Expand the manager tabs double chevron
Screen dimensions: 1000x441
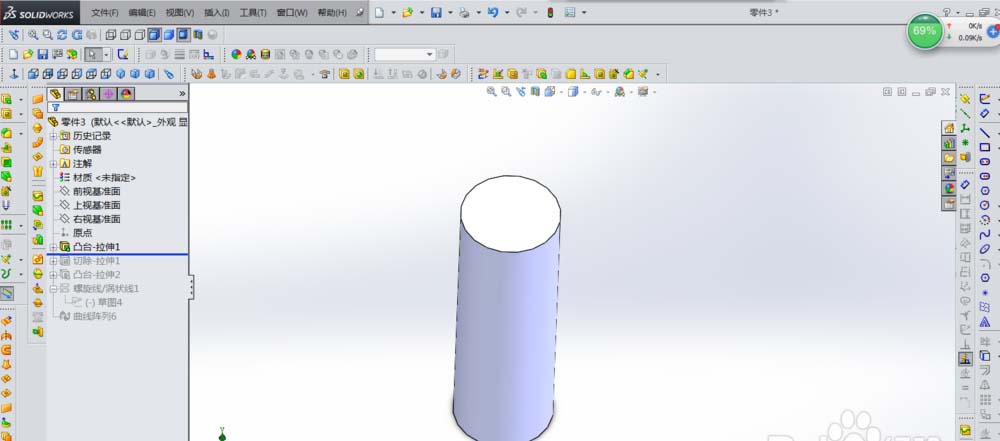click(182, 94)
